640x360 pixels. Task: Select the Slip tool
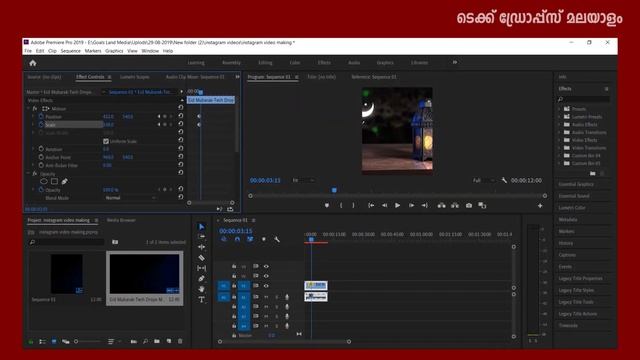click(202, 268)
